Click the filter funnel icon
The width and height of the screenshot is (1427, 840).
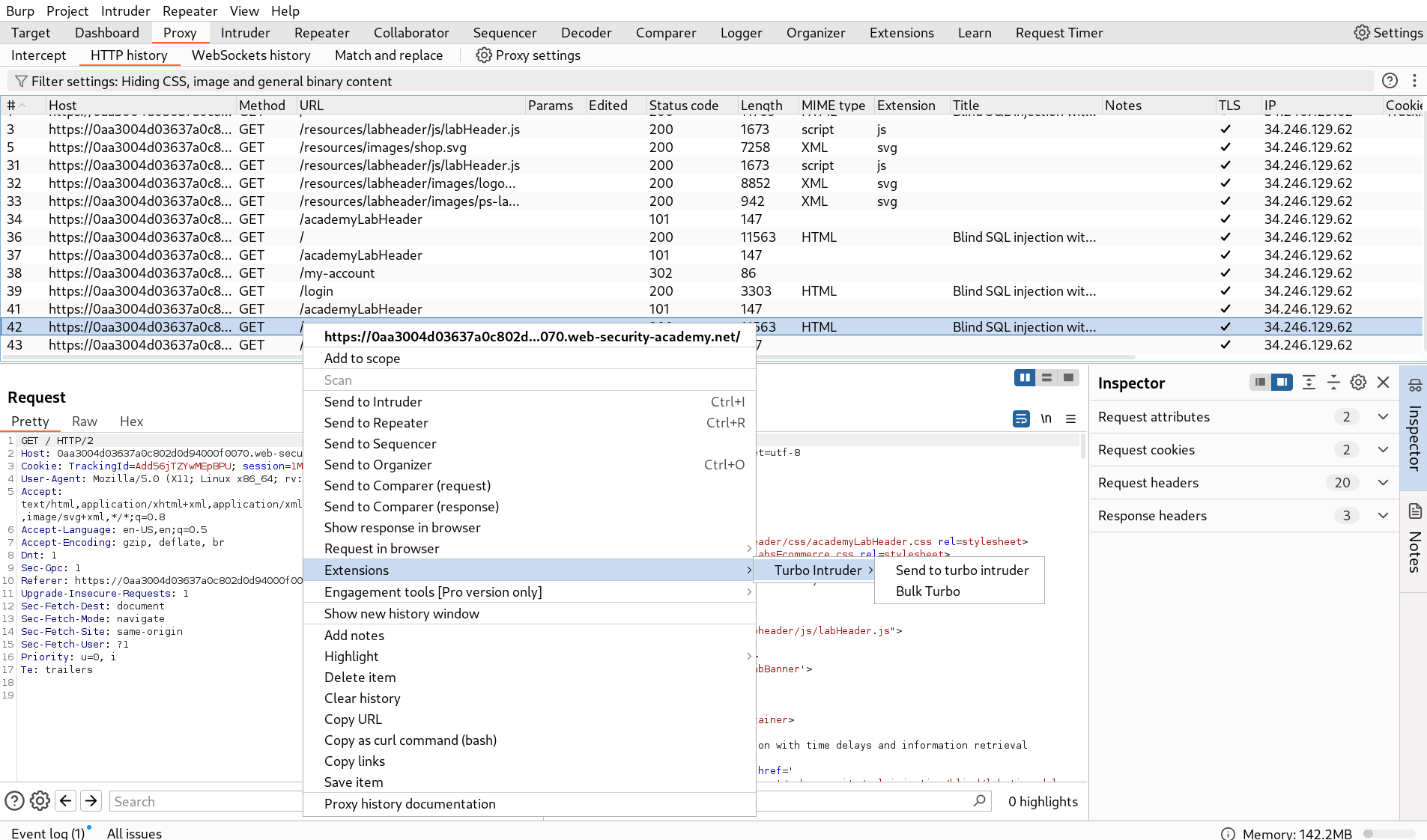click(21, 82)
